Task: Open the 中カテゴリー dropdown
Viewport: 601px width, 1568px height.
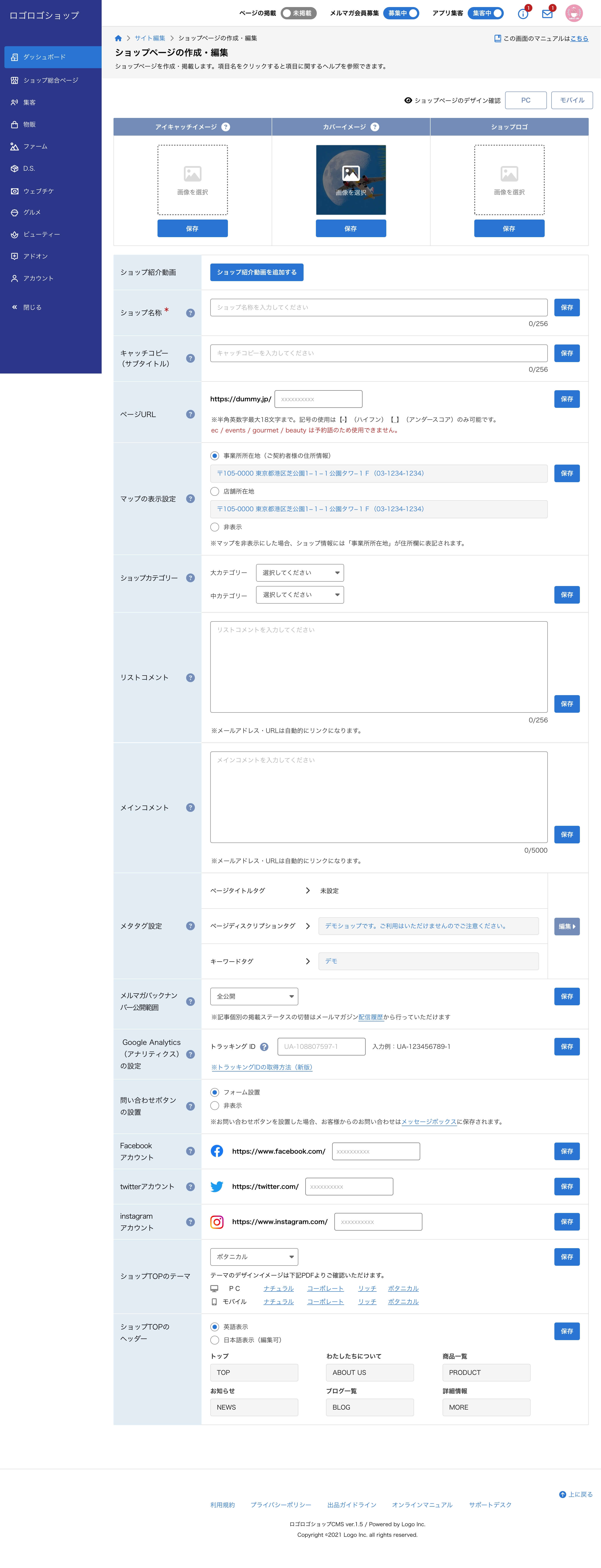Action: [x=300, y=595]
